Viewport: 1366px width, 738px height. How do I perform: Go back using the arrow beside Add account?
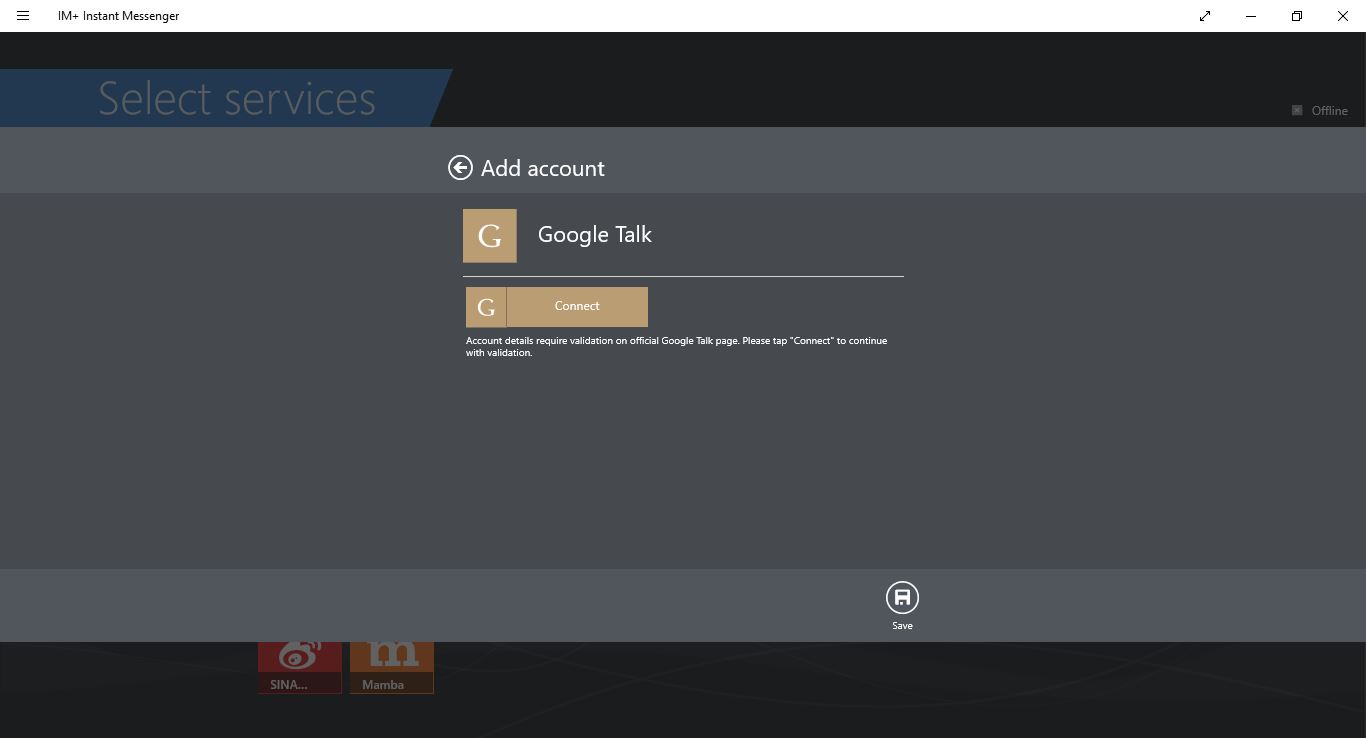pos(460,168)
